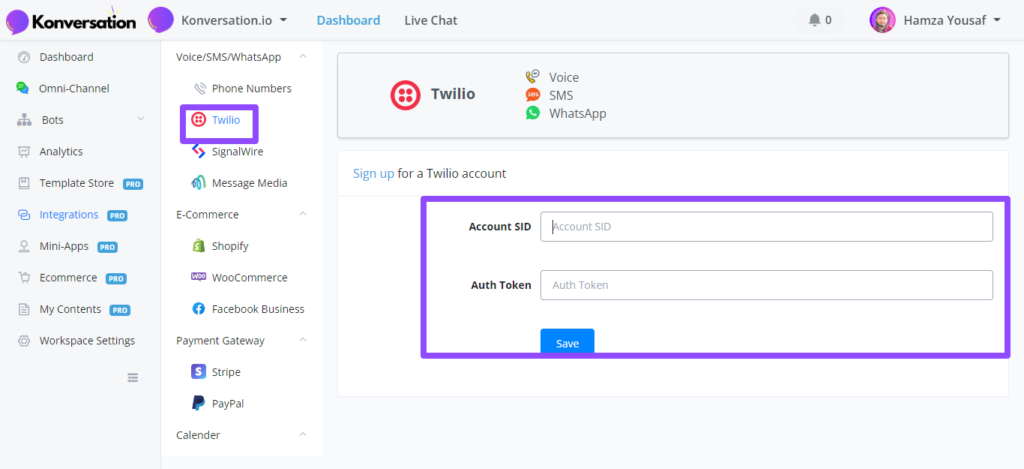The height and width of the screenshot is (469, 1024).
Task: Click the Shopify bag icon
Action: [199, 246]
